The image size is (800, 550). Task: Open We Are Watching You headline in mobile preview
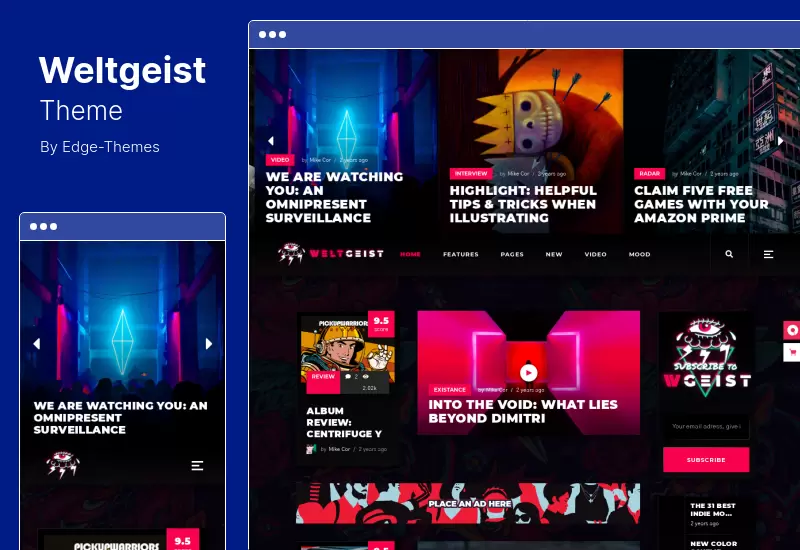120,417
